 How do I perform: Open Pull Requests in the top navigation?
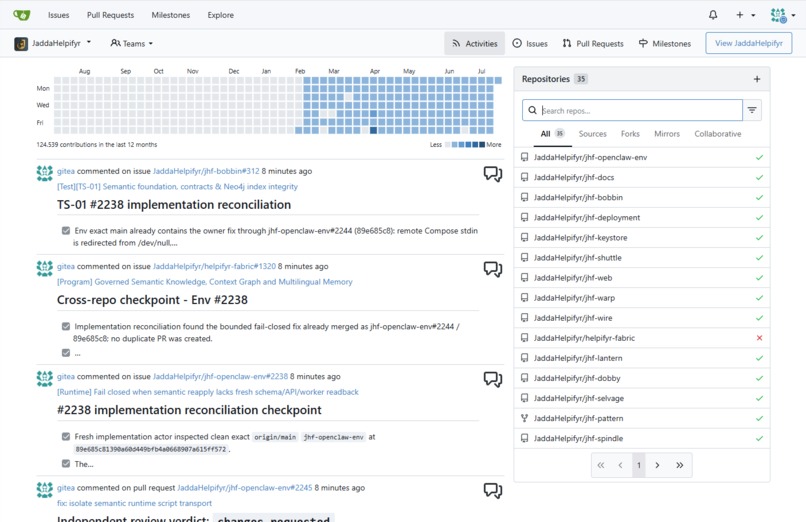click(111, 15)
